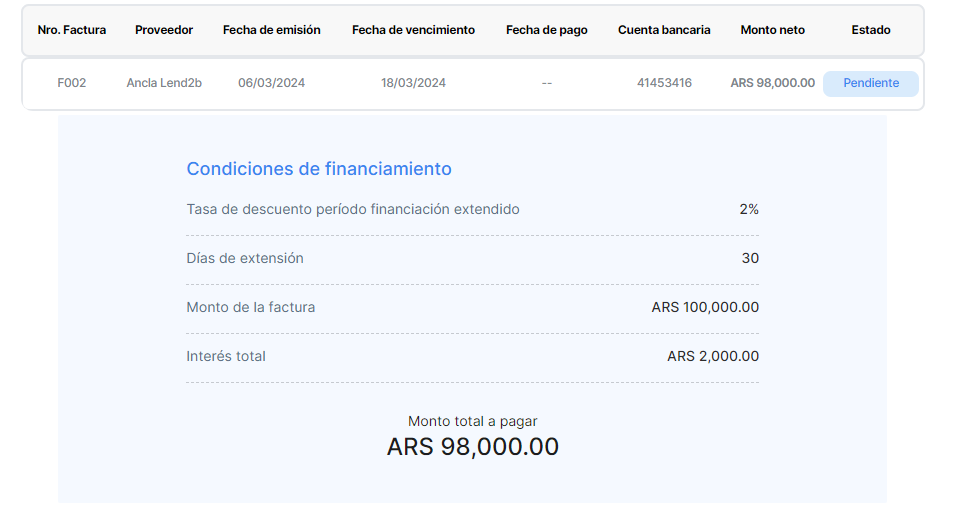The width and height of the screenshot is (957, 507).
Task: Select the 2% discount rate value
Action: click(x=749, y=209)
